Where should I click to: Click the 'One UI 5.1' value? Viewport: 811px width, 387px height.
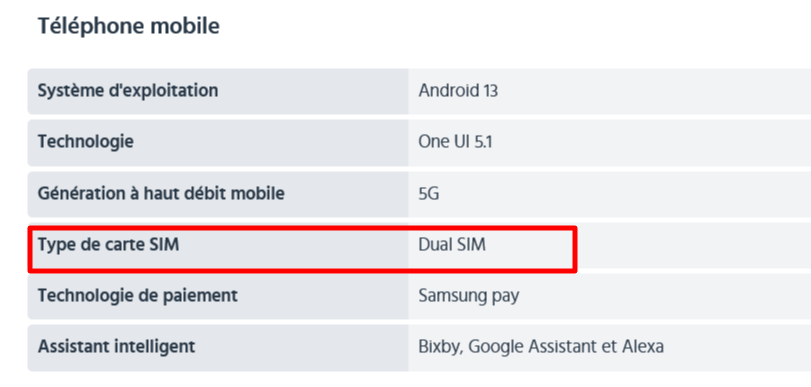click(456, 142)
